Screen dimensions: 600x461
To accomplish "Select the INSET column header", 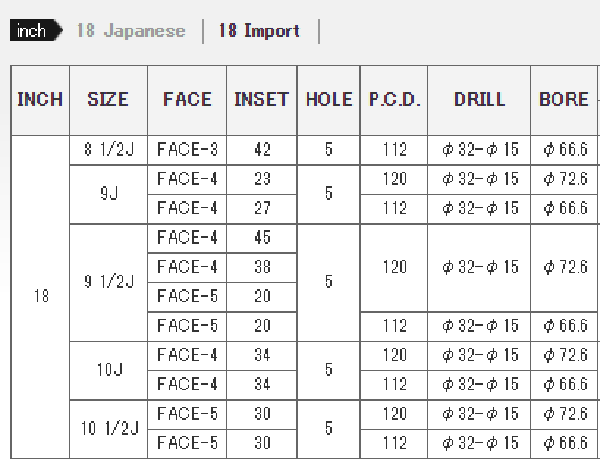I will click(261, 100).
